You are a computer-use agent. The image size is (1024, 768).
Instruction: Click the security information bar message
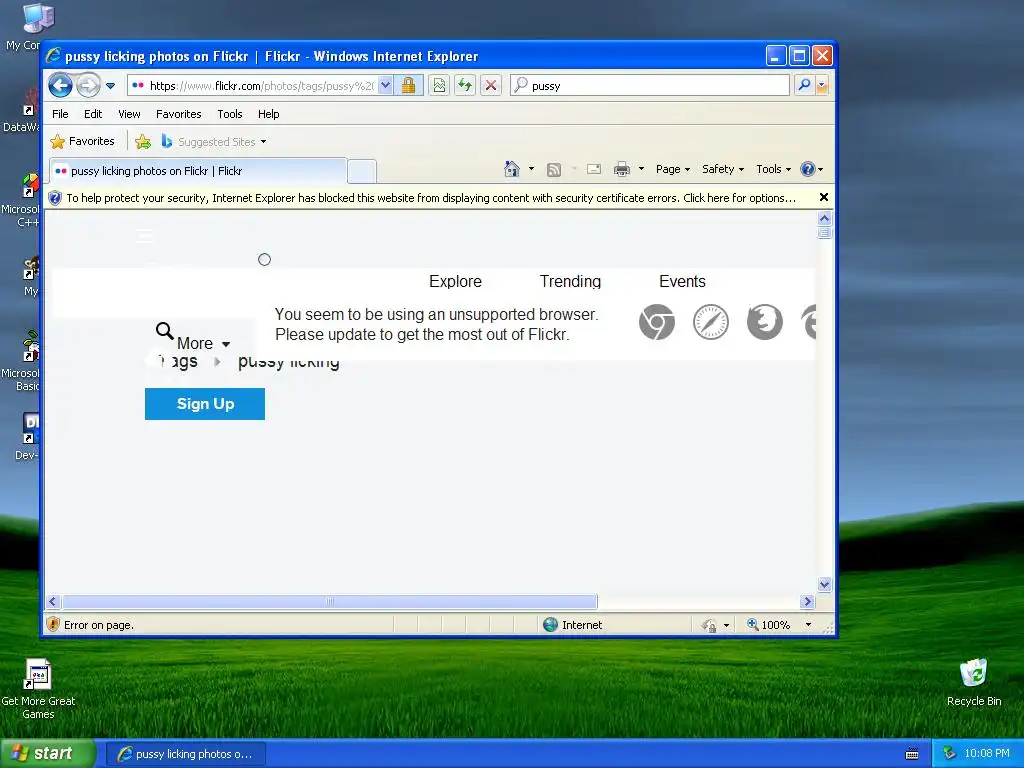(x=430, y=198)
